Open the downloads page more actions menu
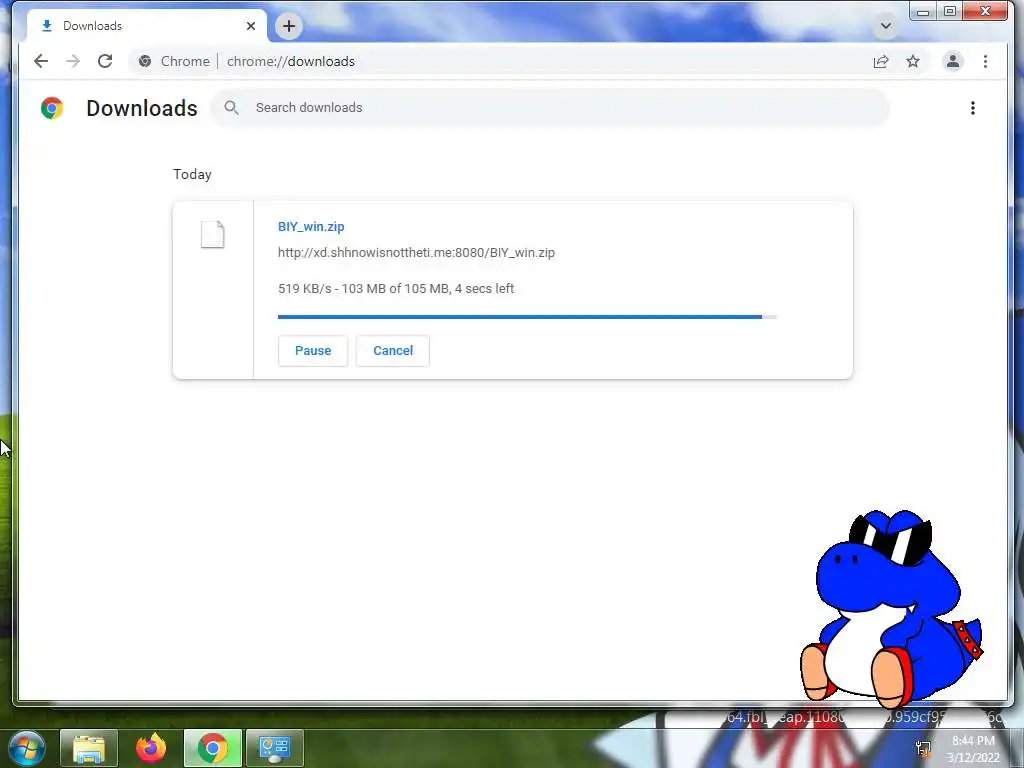The image size is (1024, 768). coord(973,108)
